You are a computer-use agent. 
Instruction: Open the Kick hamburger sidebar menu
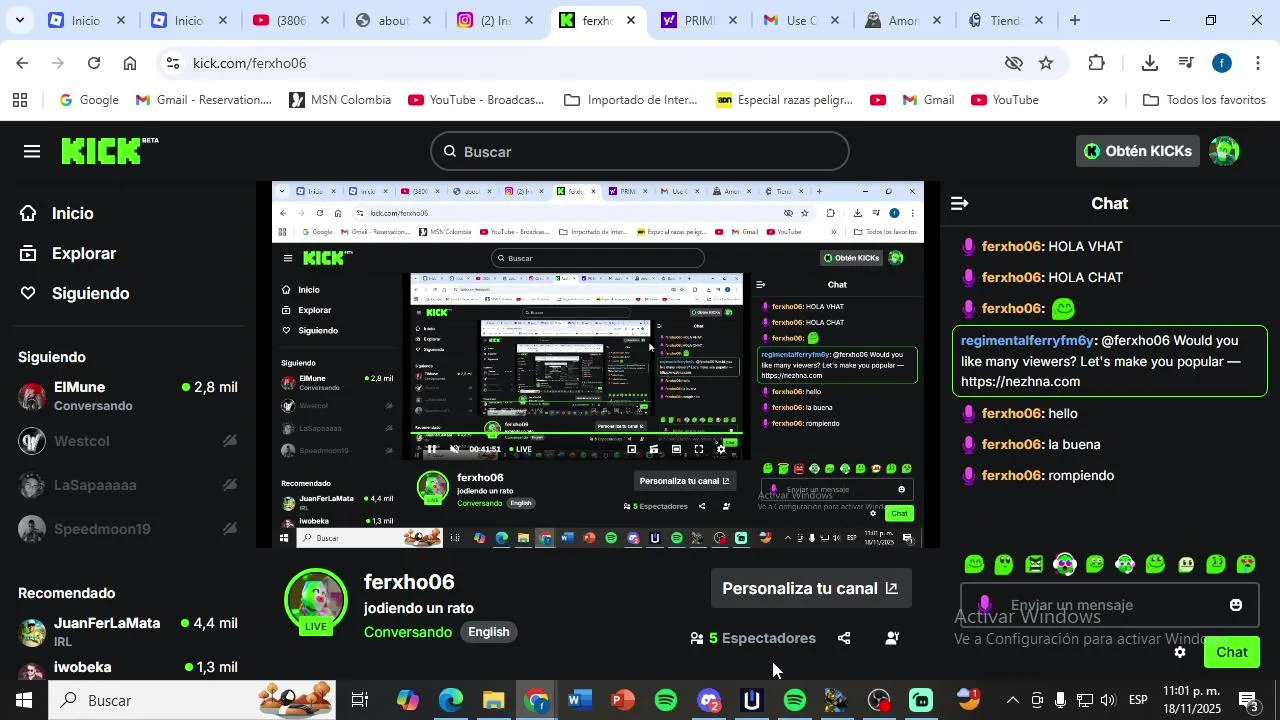click(32, 151)
